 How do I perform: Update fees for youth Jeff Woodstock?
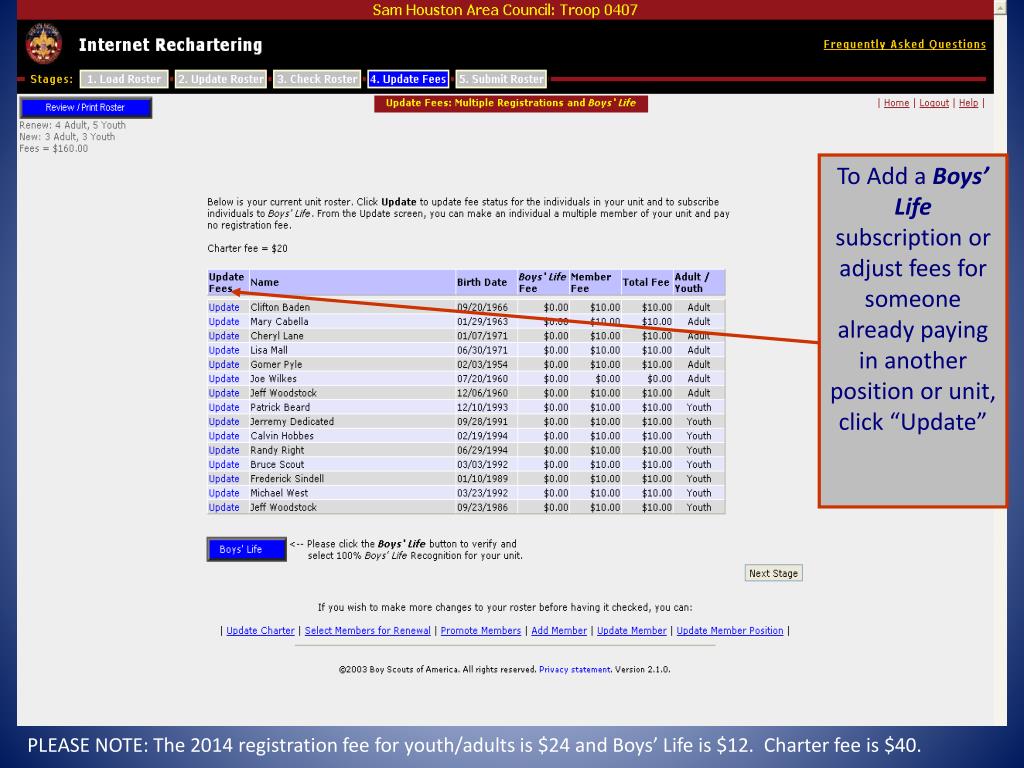point(224,507)
